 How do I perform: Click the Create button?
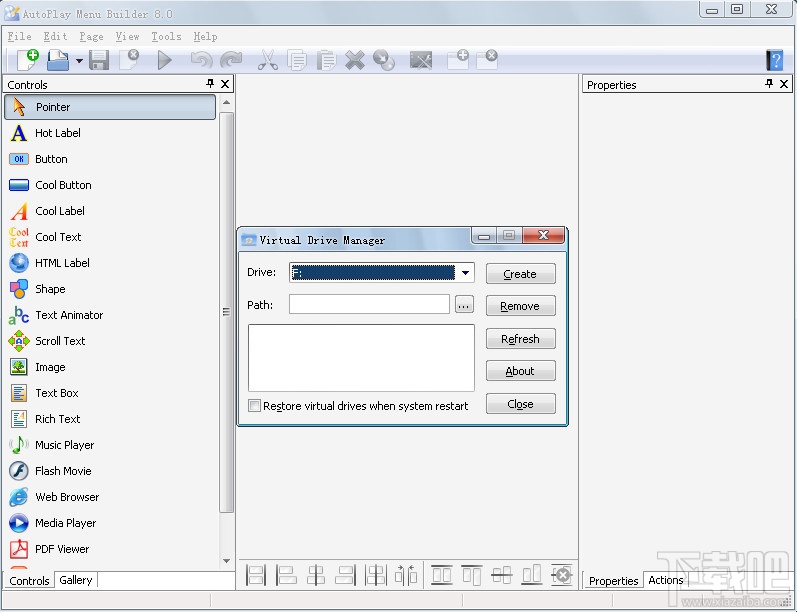point(520,274)
